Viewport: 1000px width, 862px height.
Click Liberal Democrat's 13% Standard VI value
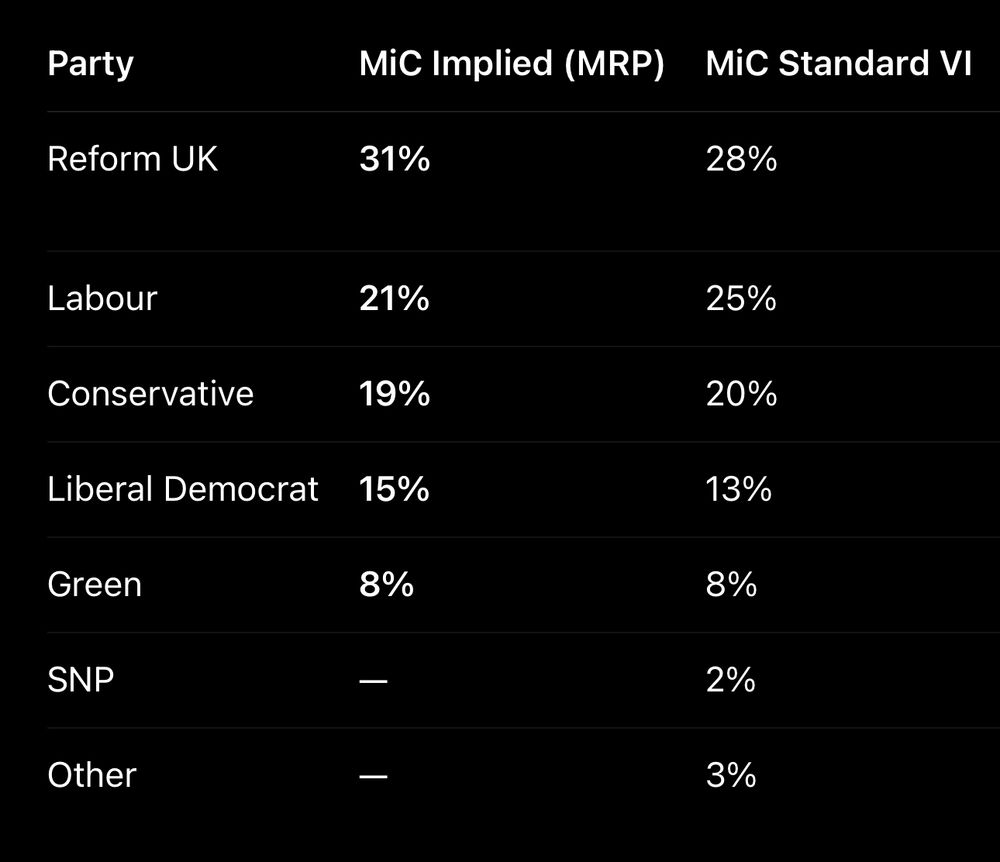[x=738, y=489]
